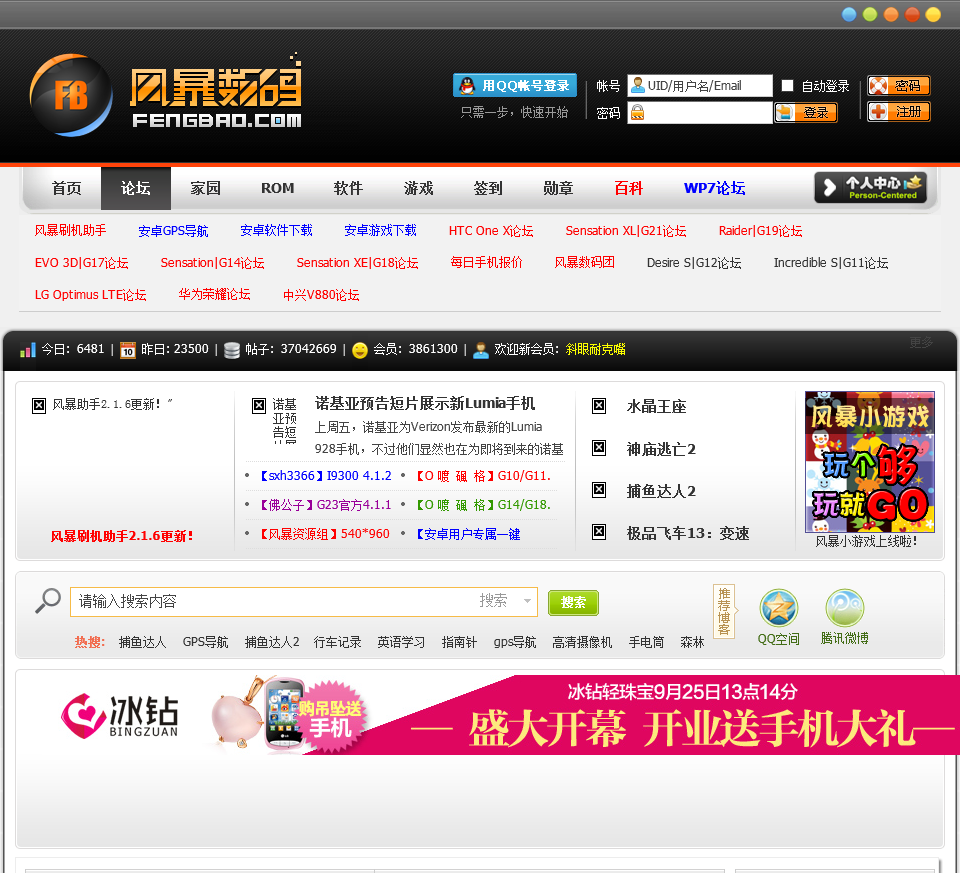
Task: Click the members smiley icon
Action: (x=360, y=350)
